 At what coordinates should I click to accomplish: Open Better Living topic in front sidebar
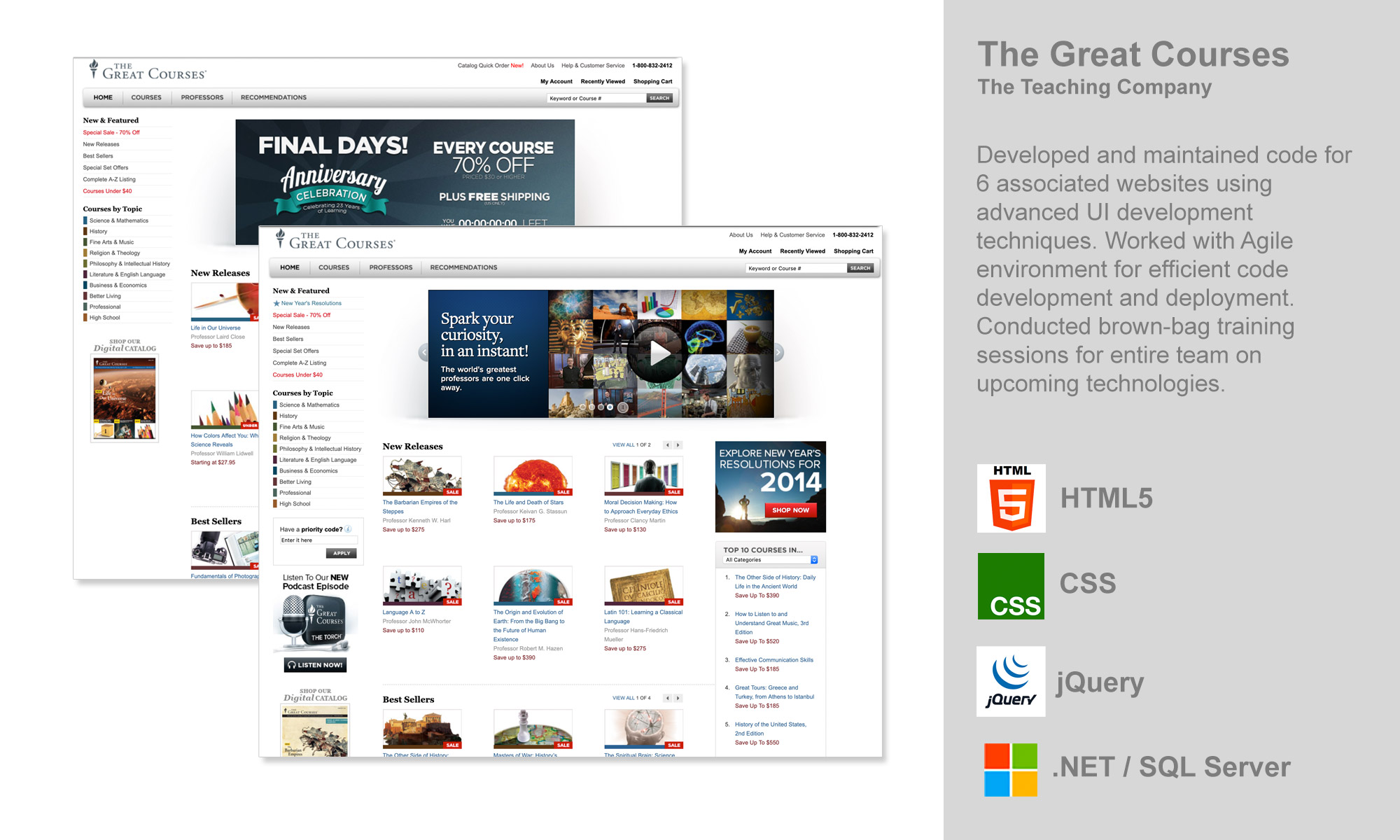click(295, 482)
